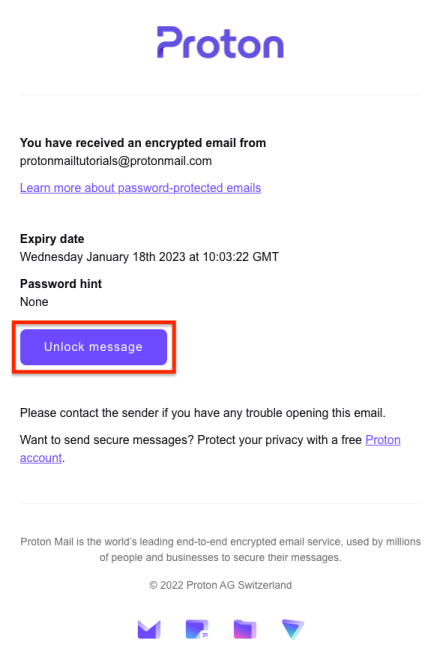Open the Proton VPN shield icon

[x=293, y=629]
